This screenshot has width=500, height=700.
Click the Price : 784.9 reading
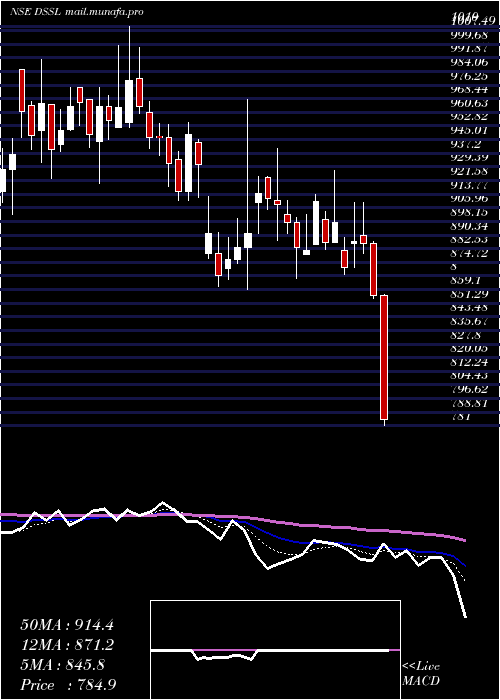click(x=69, y=685)
